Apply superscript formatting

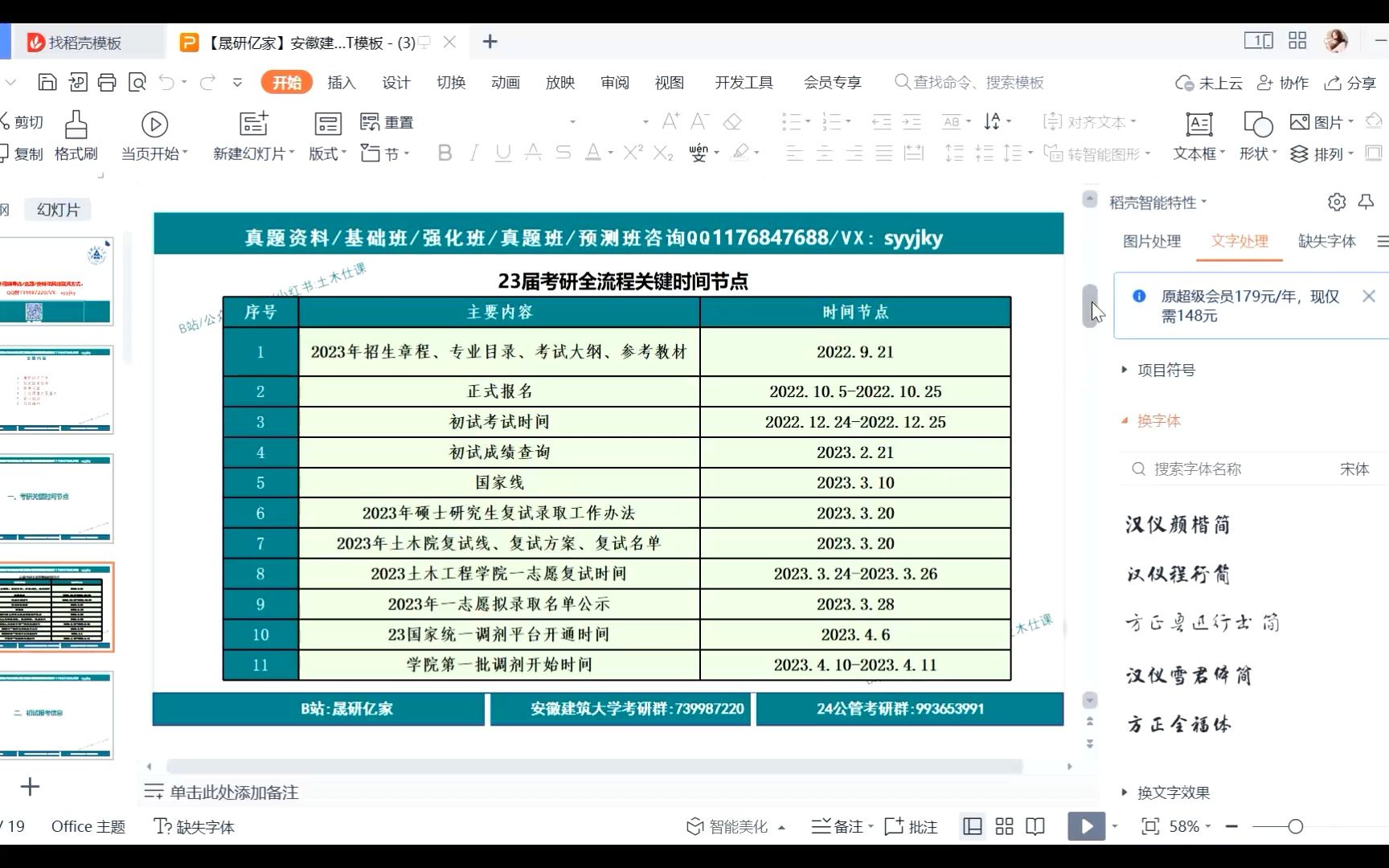click(x=633, y=153)
